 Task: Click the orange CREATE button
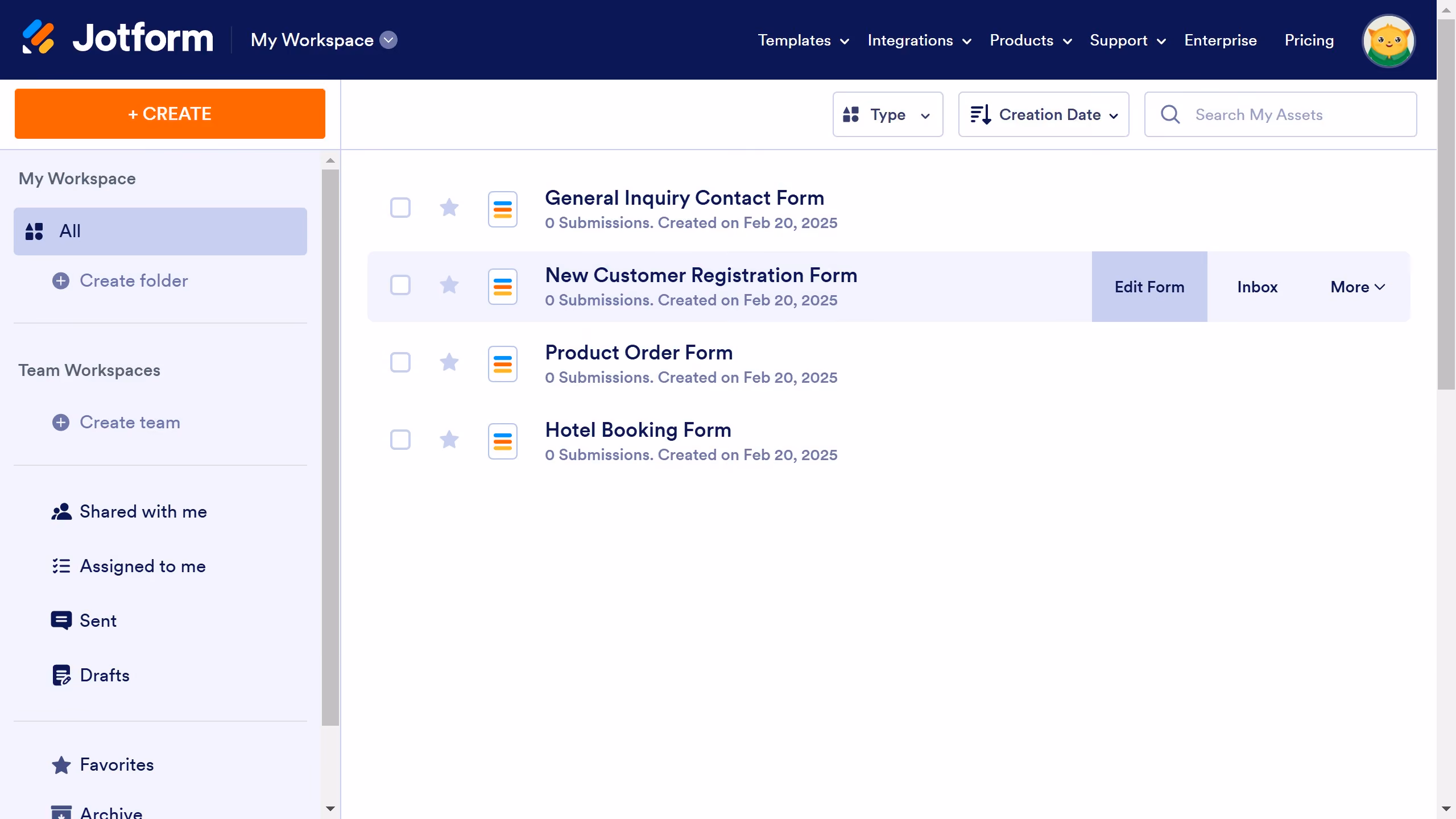pyautogui.click(x=170, y=114)
